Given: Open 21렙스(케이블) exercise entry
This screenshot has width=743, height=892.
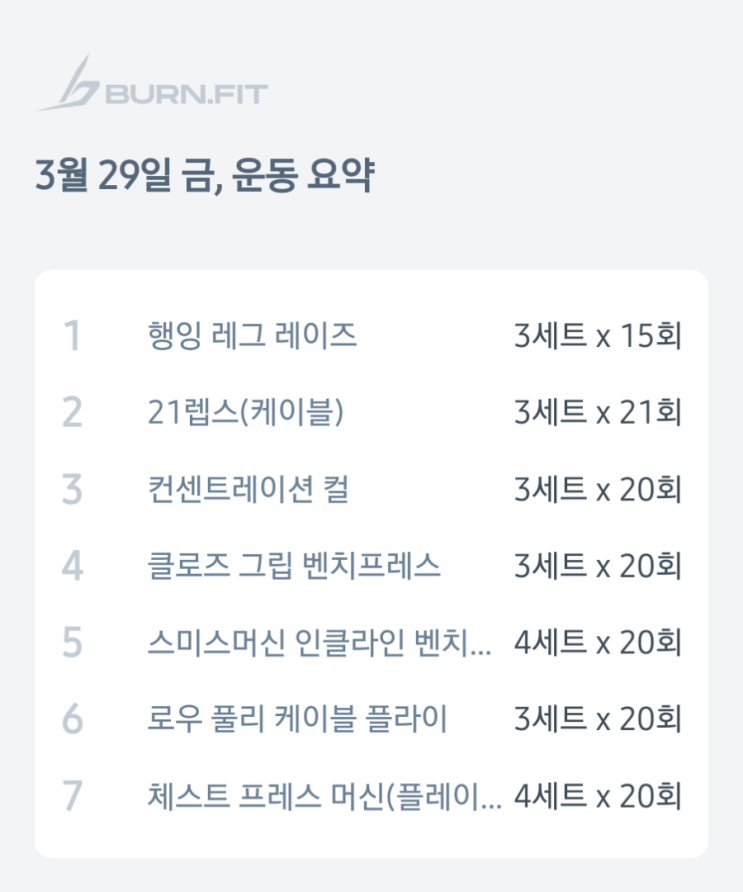Looking at the screenshot, I should point(245,412).
